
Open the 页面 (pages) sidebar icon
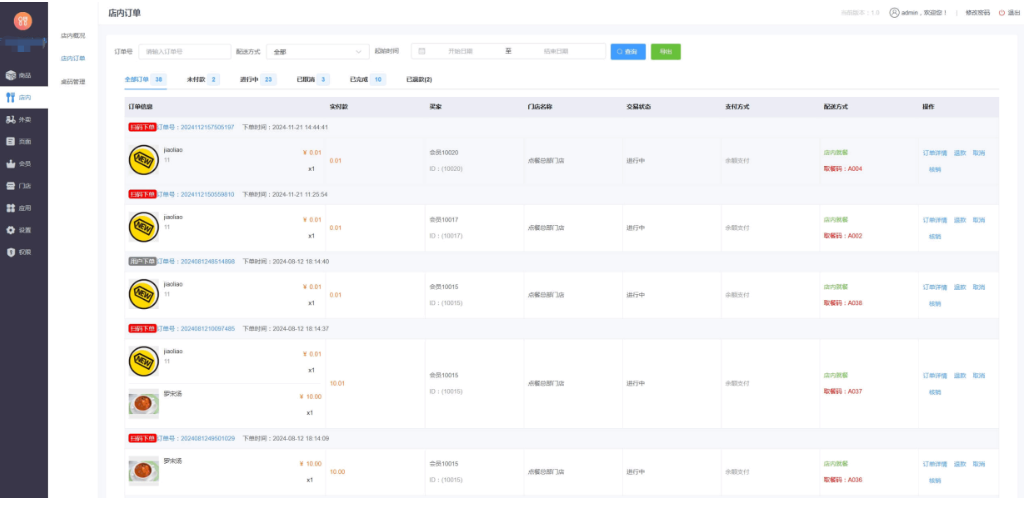tap(10, 141)
